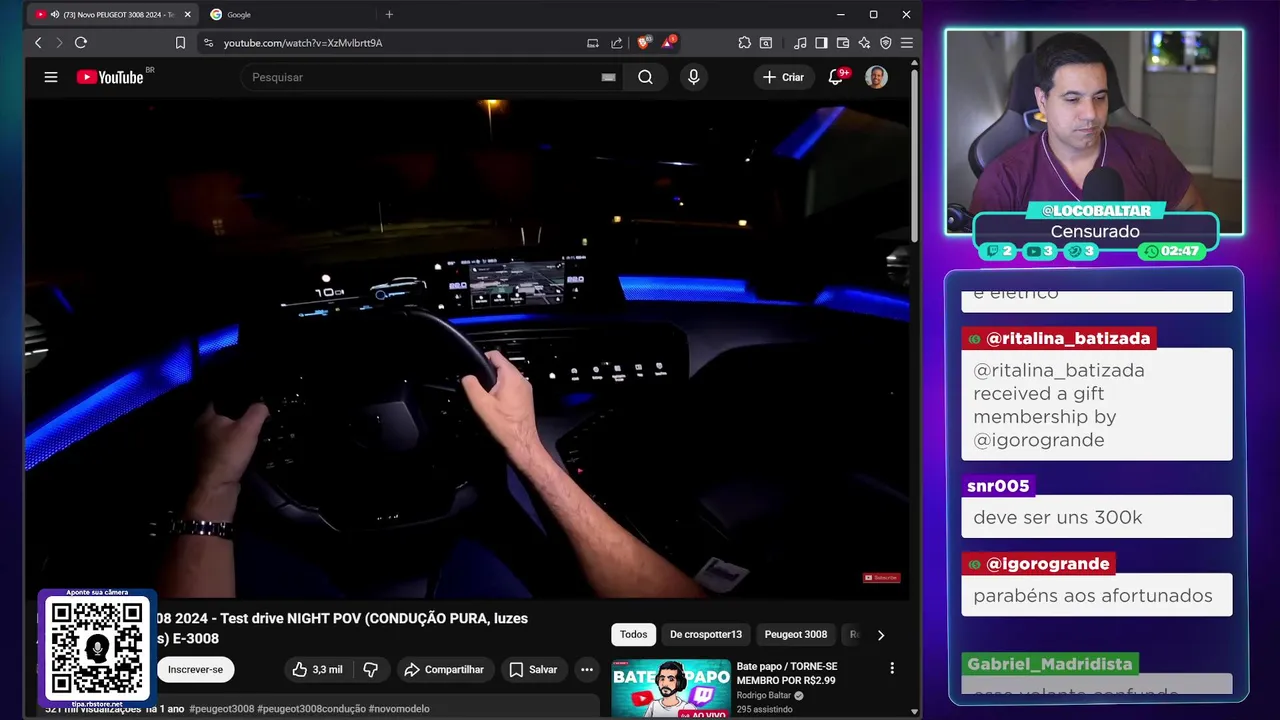This screenshot has height=720, width=1280.
Task: Open the on-screen keyboard in search box
Action: pos(608,77)
